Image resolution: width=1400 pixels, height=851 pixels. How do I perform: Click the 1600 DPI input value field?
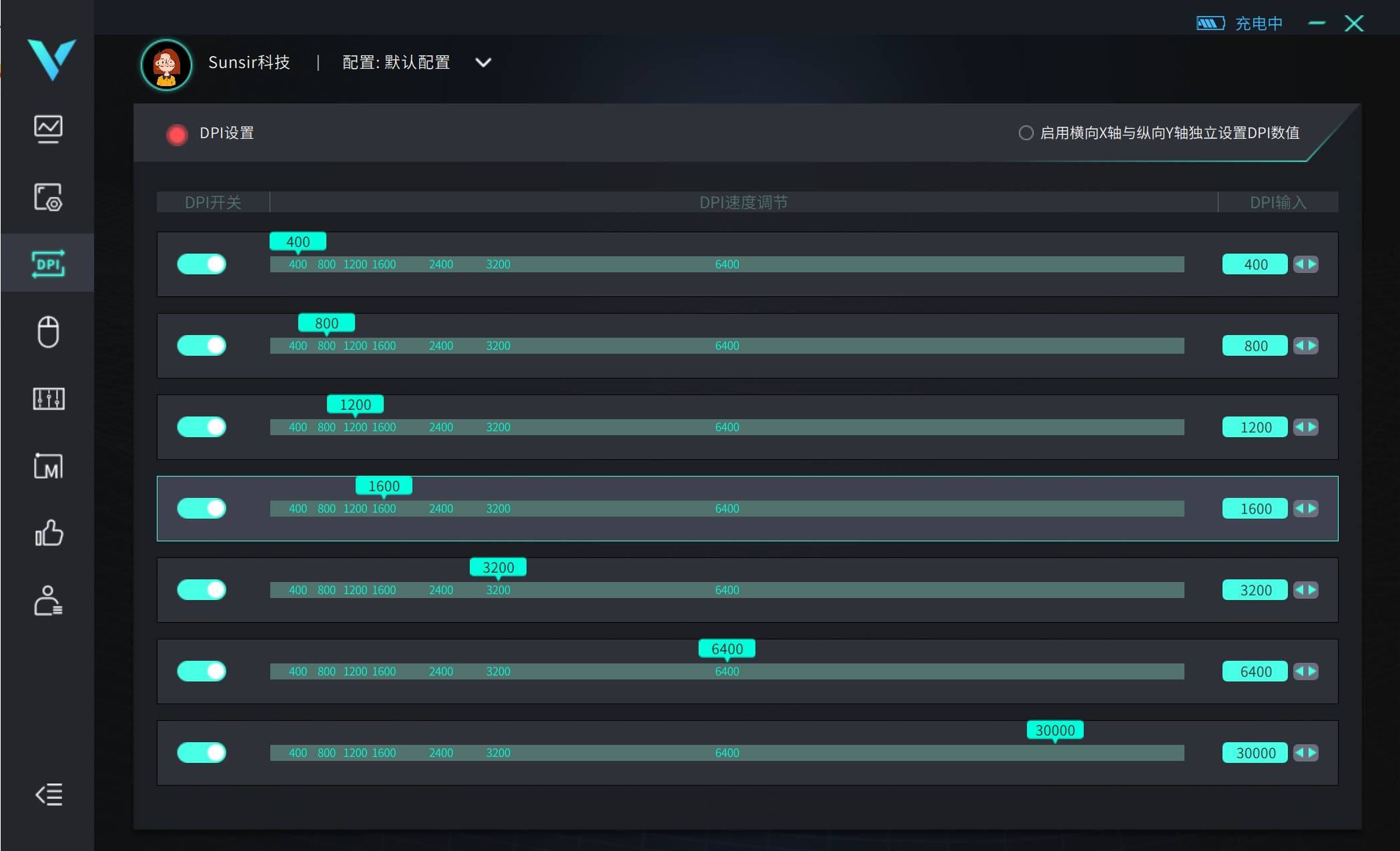[x=1255, y=509]
